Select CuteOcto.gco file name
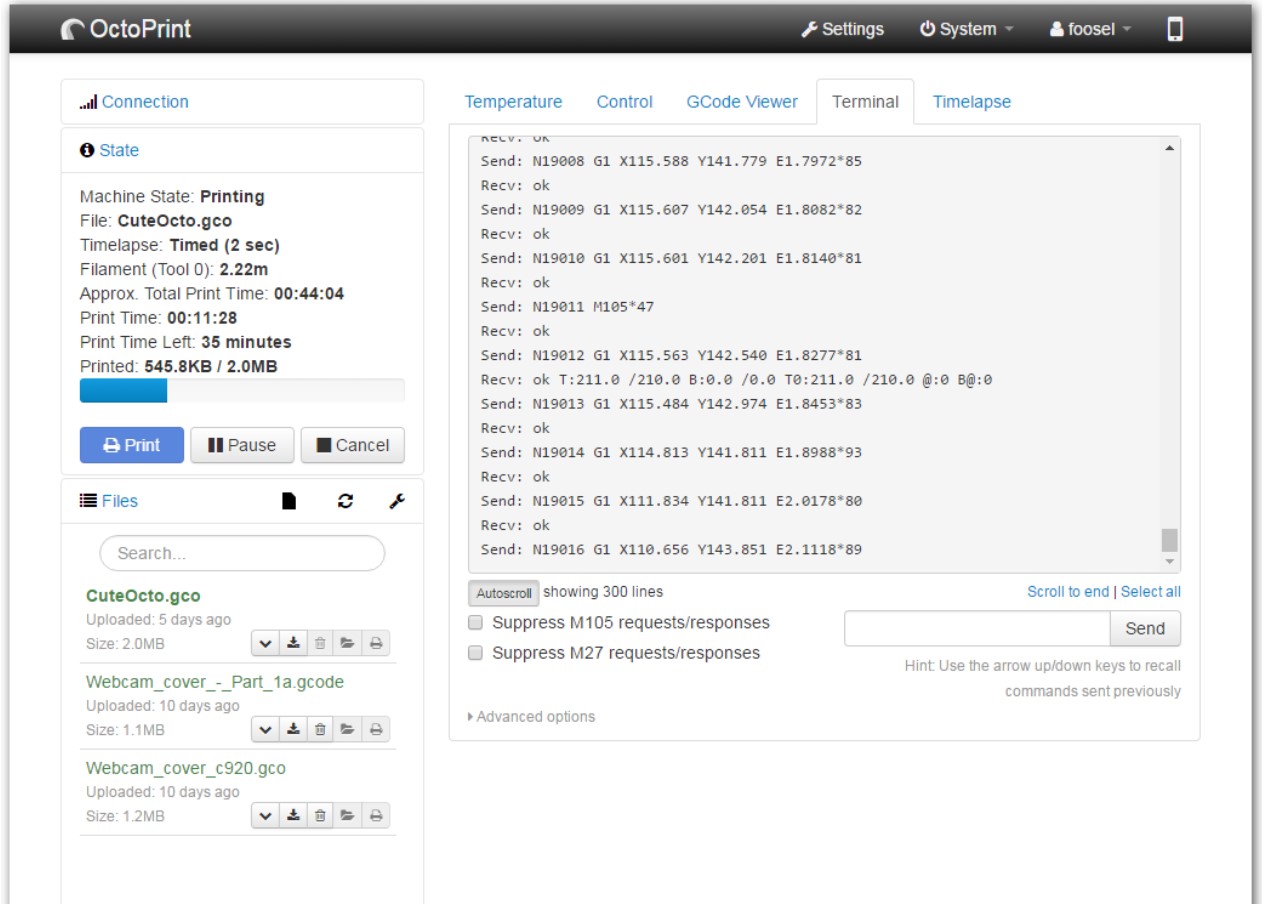Screen dimensions: 1262x904 pos(143,596)
